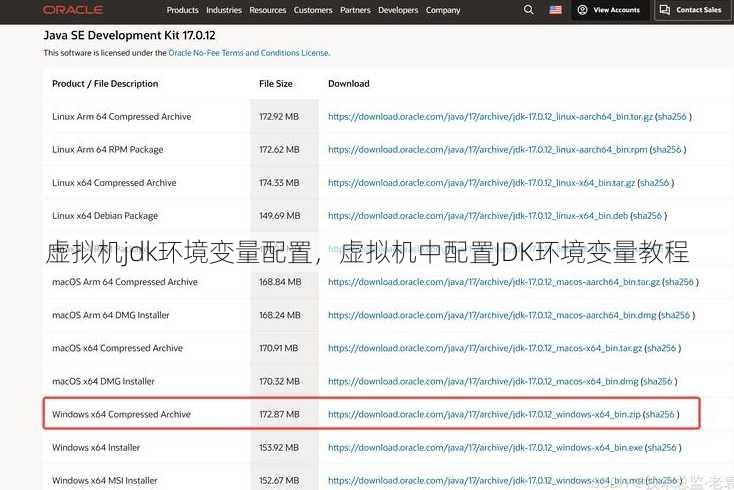Open the Partners menu

(355, 10)
